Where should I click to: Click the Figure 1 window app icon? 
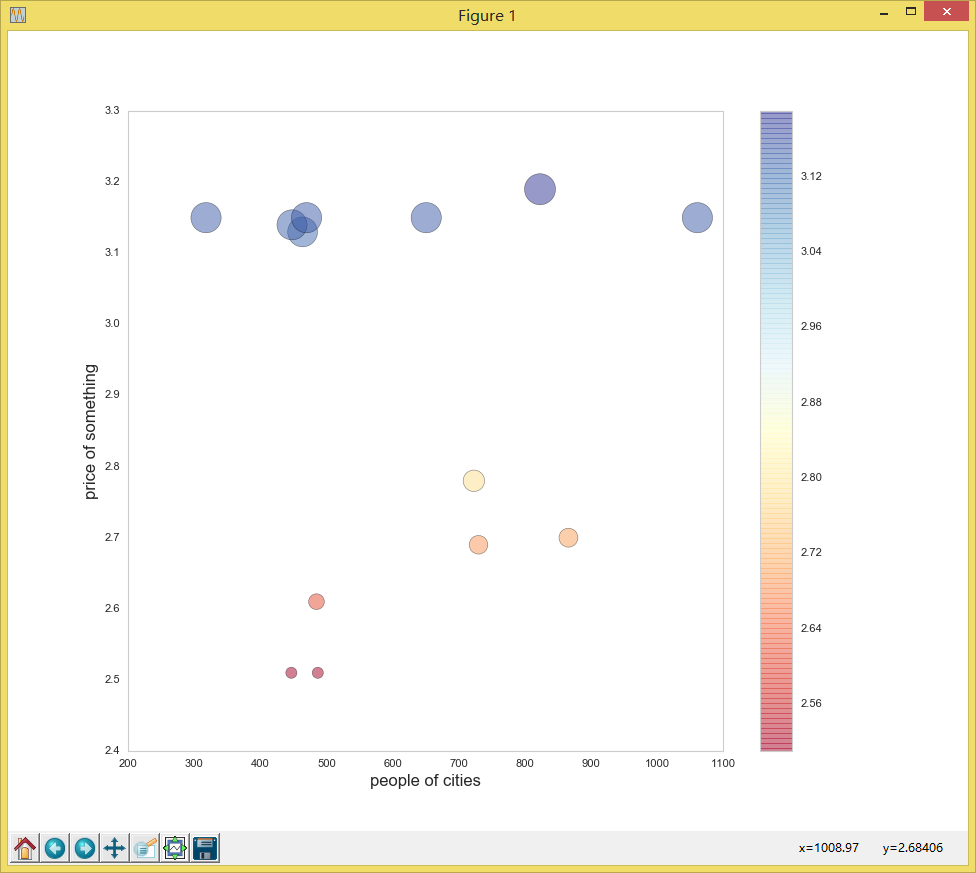point(18,15)
